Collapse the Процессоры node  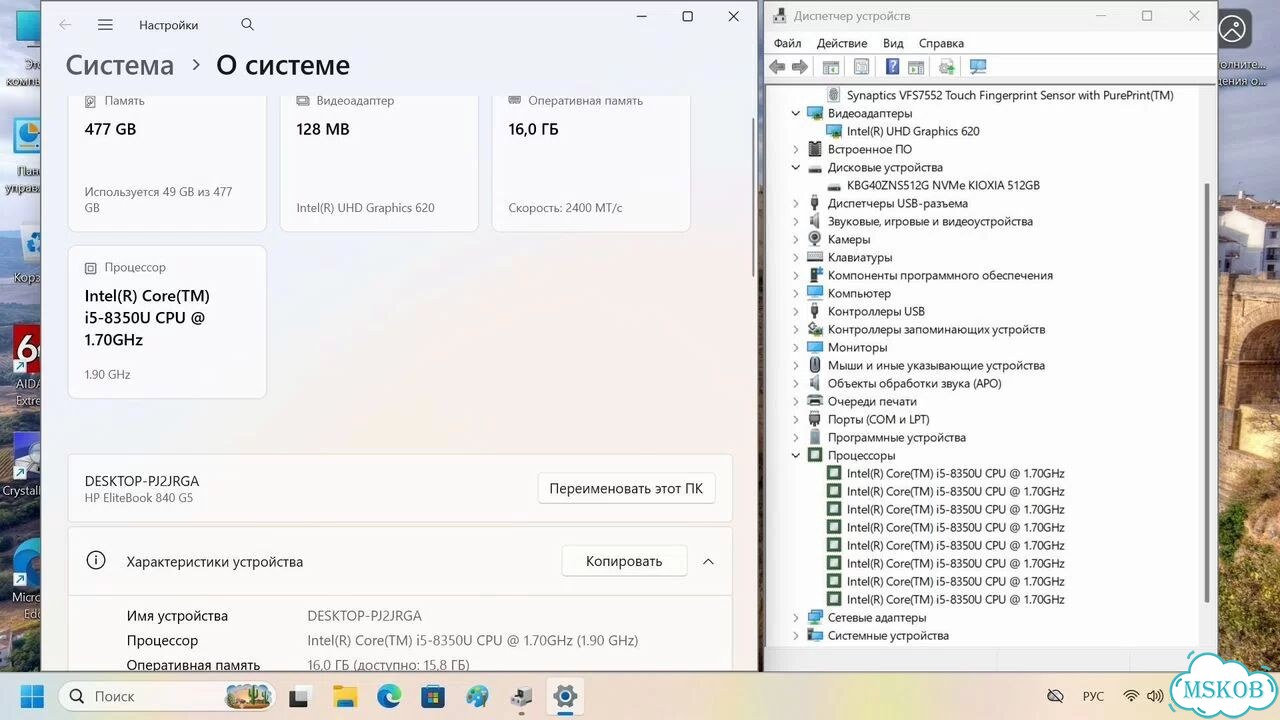coord(796,455)
